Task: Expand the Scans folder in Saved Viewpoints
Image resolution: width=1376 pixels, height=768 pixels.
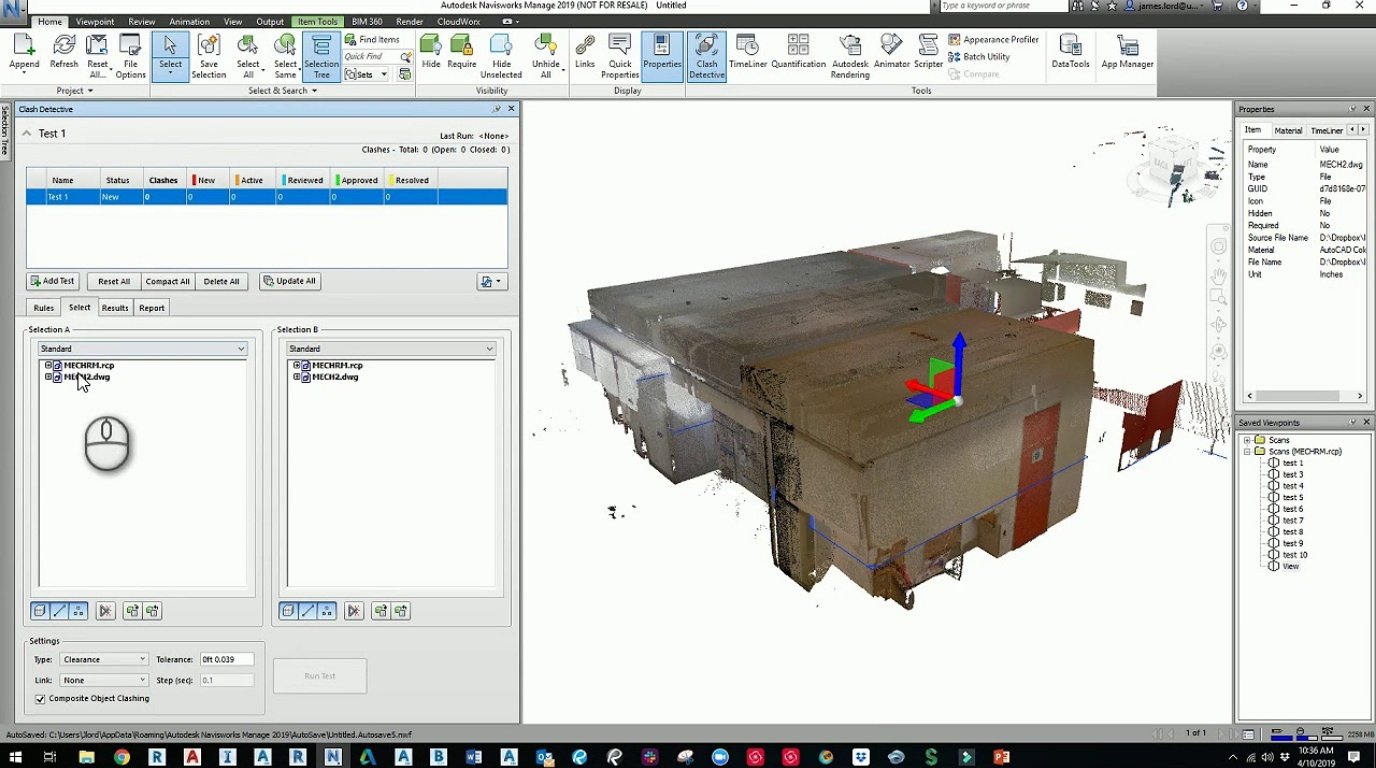Action: click(x=1247, y=440)
